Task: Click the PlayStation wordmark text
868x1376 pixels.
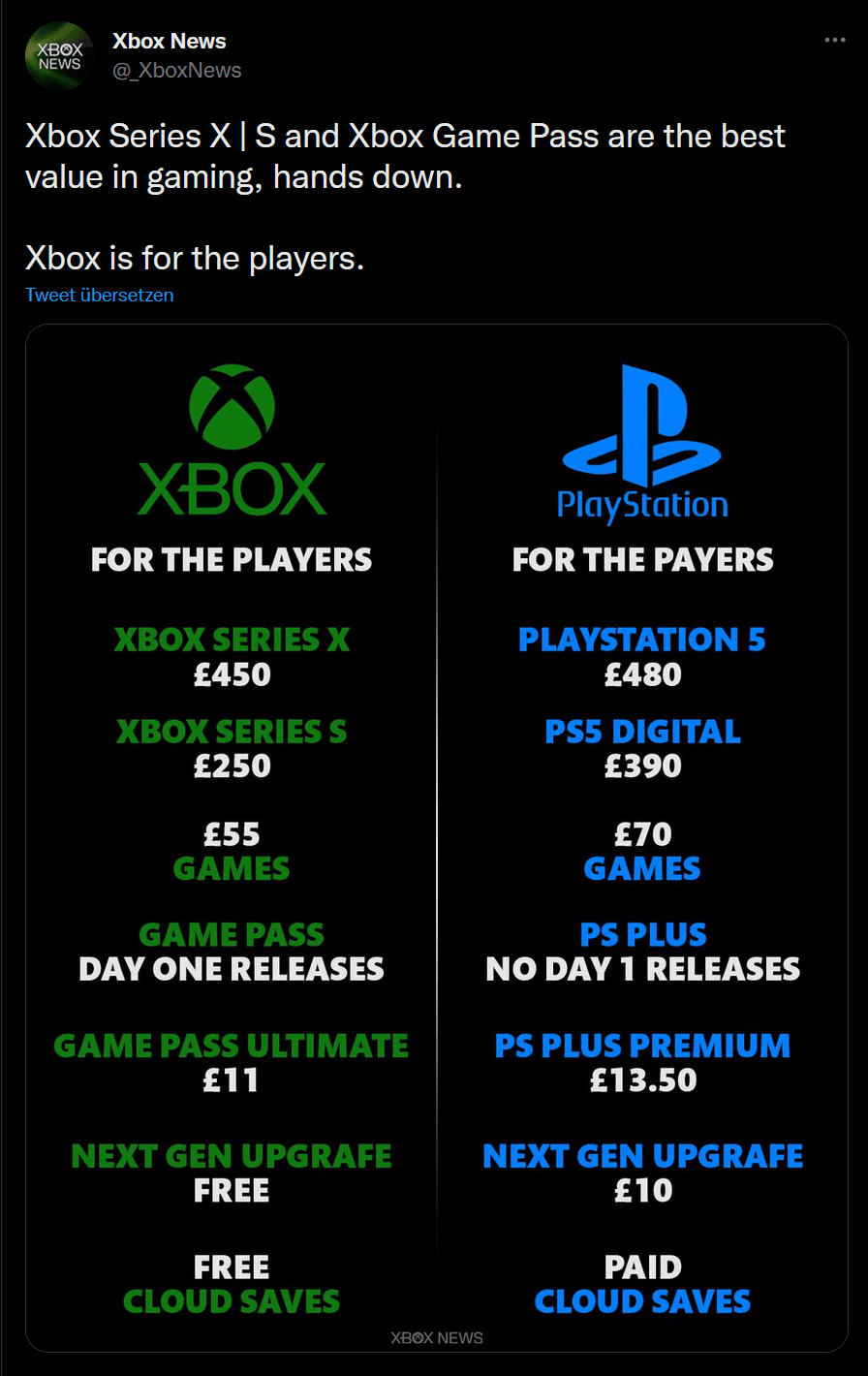Action: tap(642, 506)
